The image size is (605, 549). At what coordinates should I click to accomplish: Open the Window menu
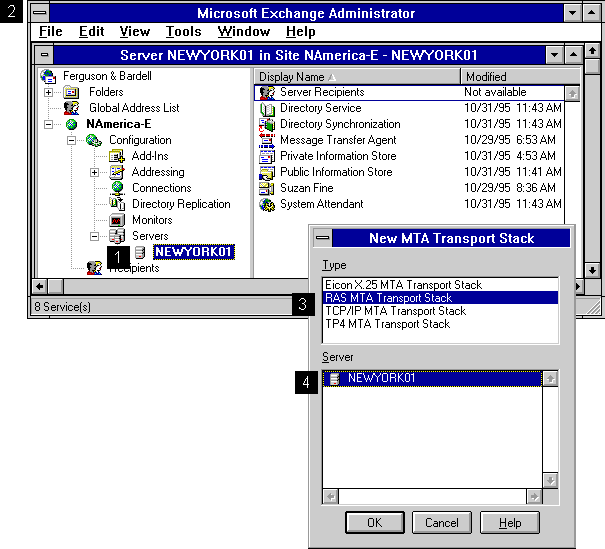pyautogui.click(x=244, y=32)
